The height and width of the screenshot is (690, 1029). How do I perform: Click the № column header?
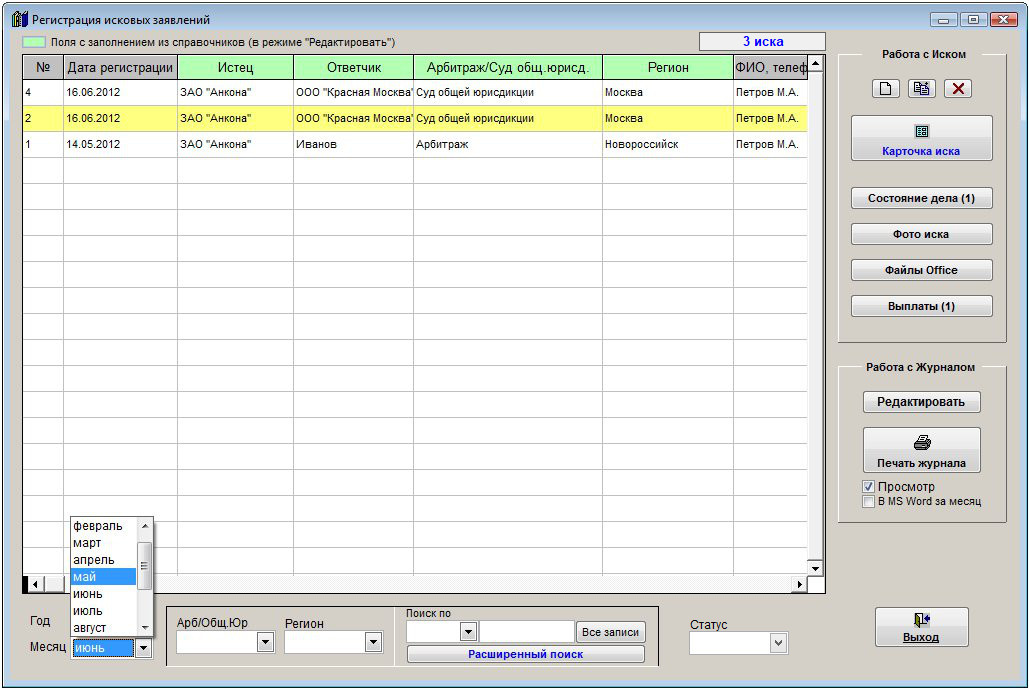(43, 68)
